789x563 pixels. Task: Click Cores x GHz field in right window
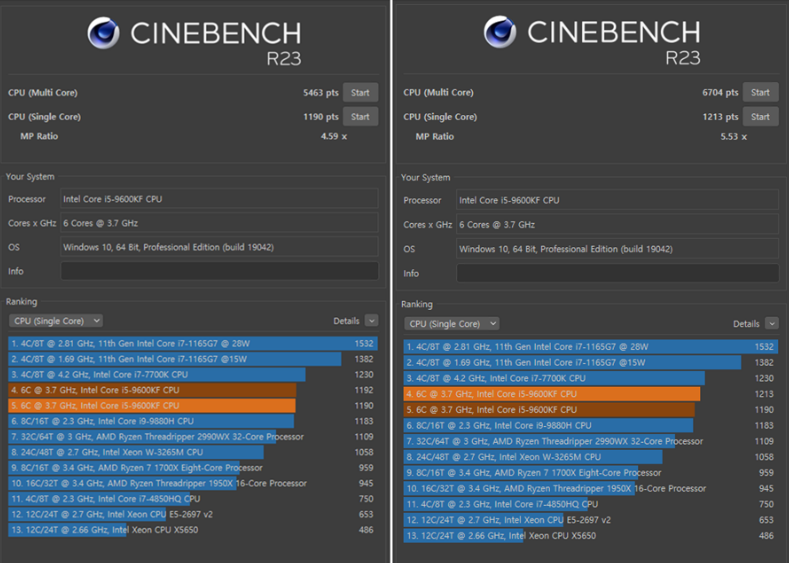(617, 224)
